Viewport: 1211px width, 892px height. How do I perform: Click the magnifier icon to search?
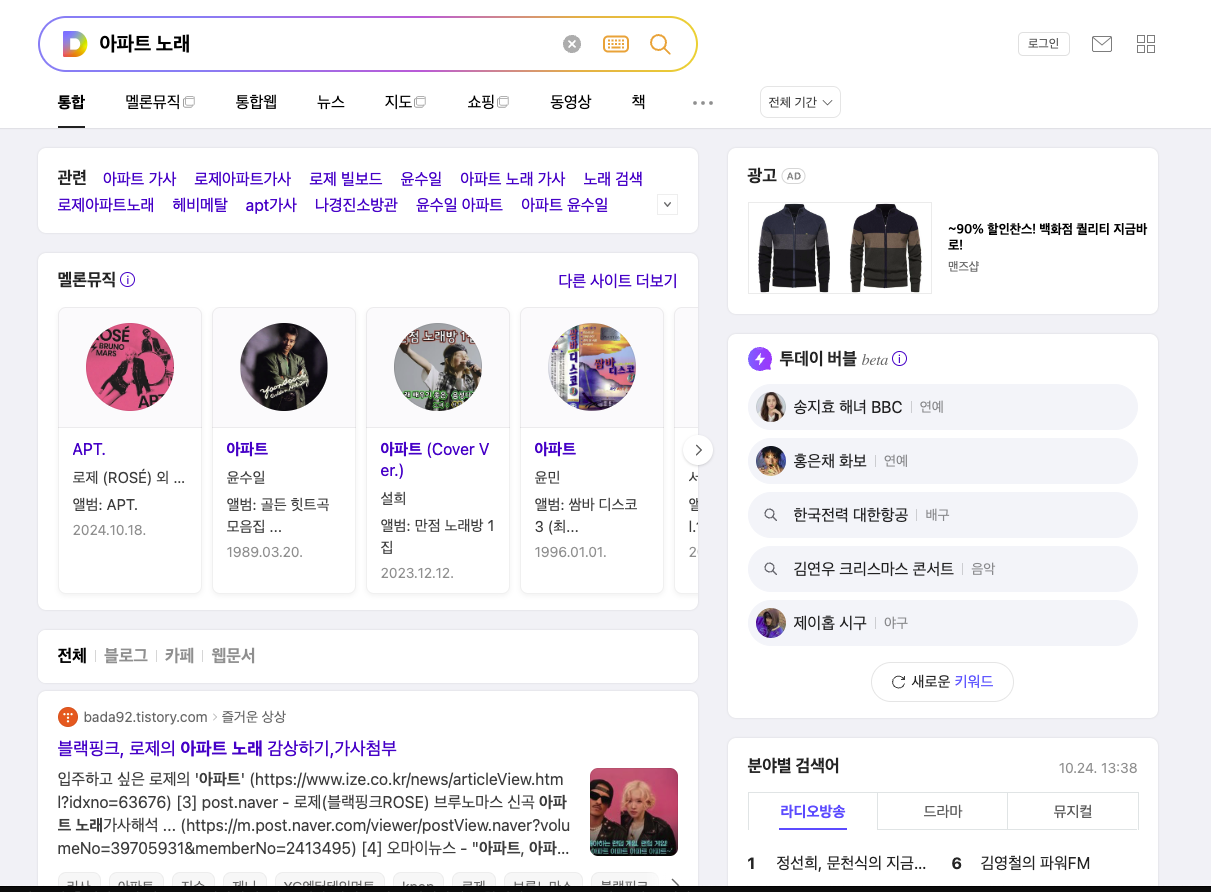point(659,43)
